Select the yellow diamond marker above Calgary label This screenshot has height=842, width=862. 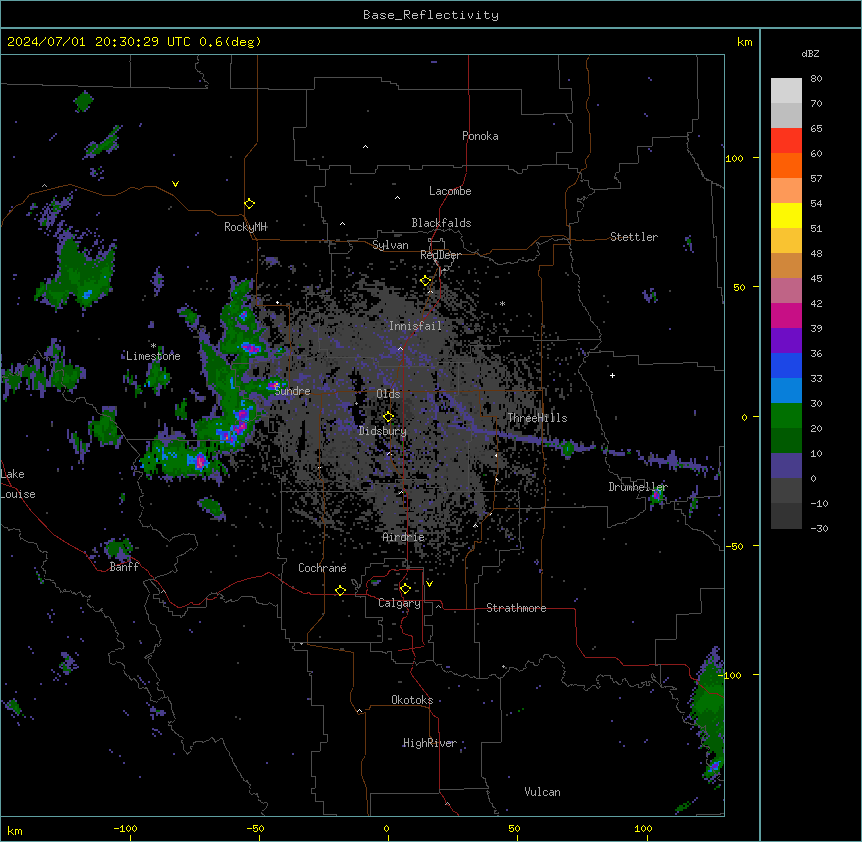405,589
